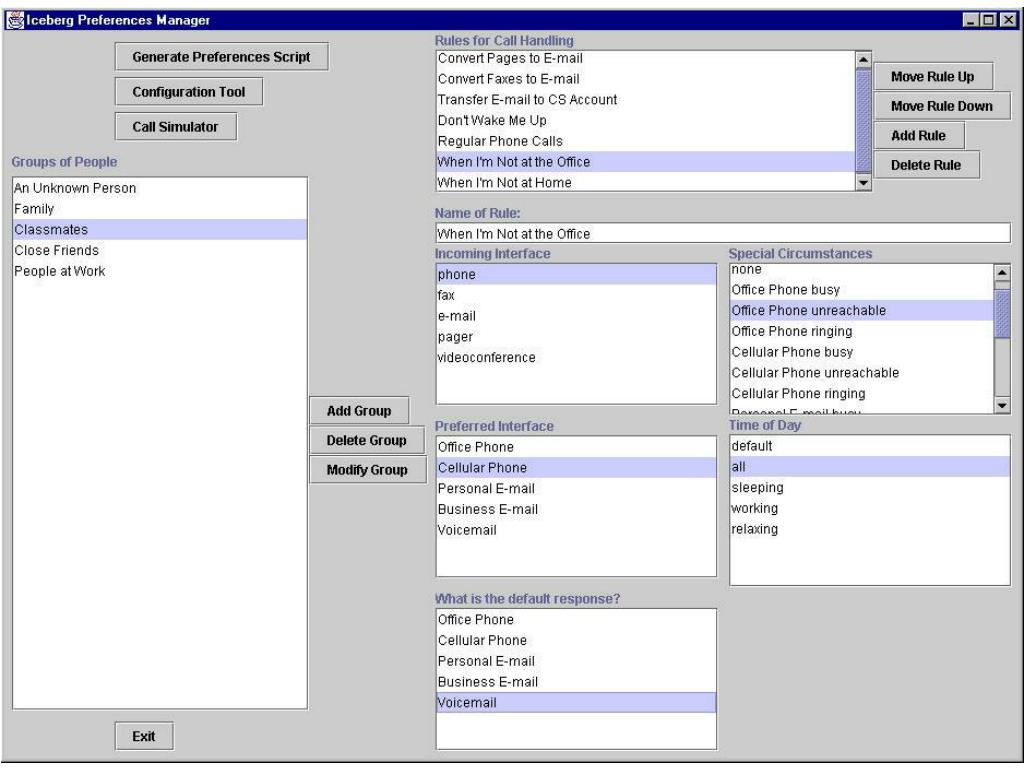
Task: Open the Configuration Tool
Action: (x=189, y=92)
